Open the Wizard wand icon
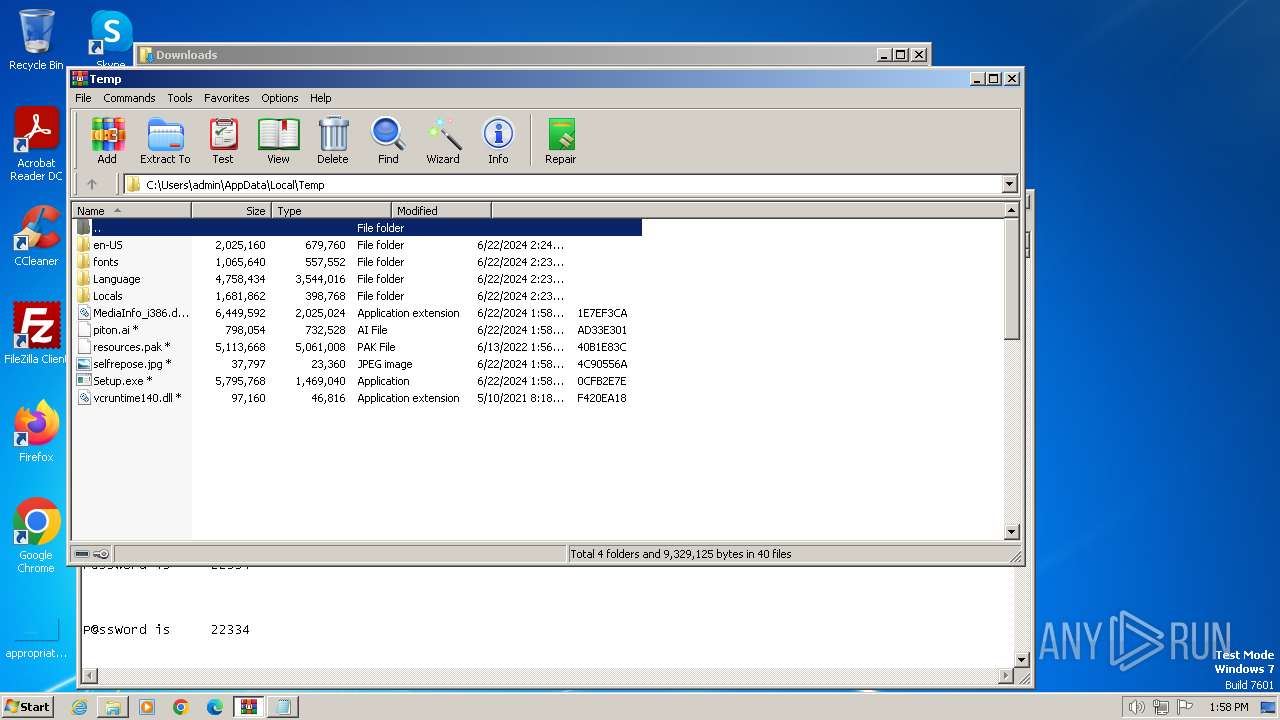Image resolution: width=1280 pixels, height=720 pixels. (x=443, y=141)
